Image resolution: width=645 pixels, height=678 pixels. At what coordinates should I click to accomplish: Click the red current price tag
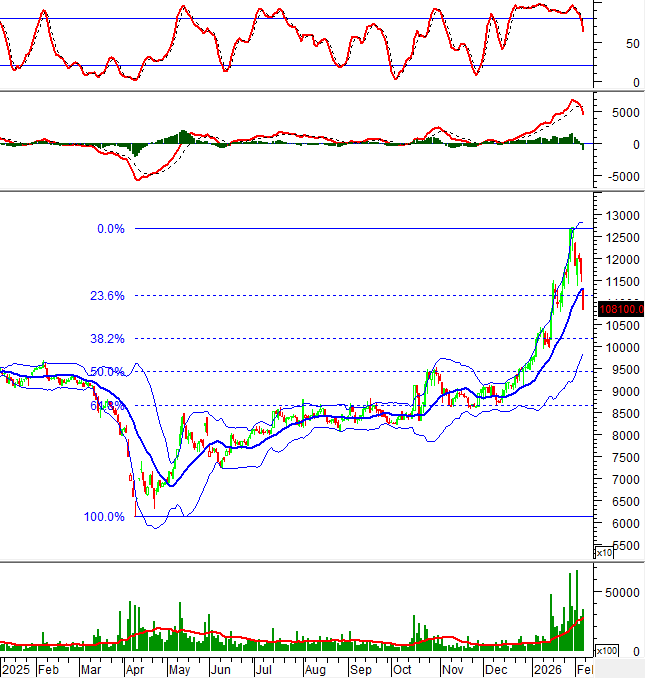pyautogui.click(x=620, y=309)
